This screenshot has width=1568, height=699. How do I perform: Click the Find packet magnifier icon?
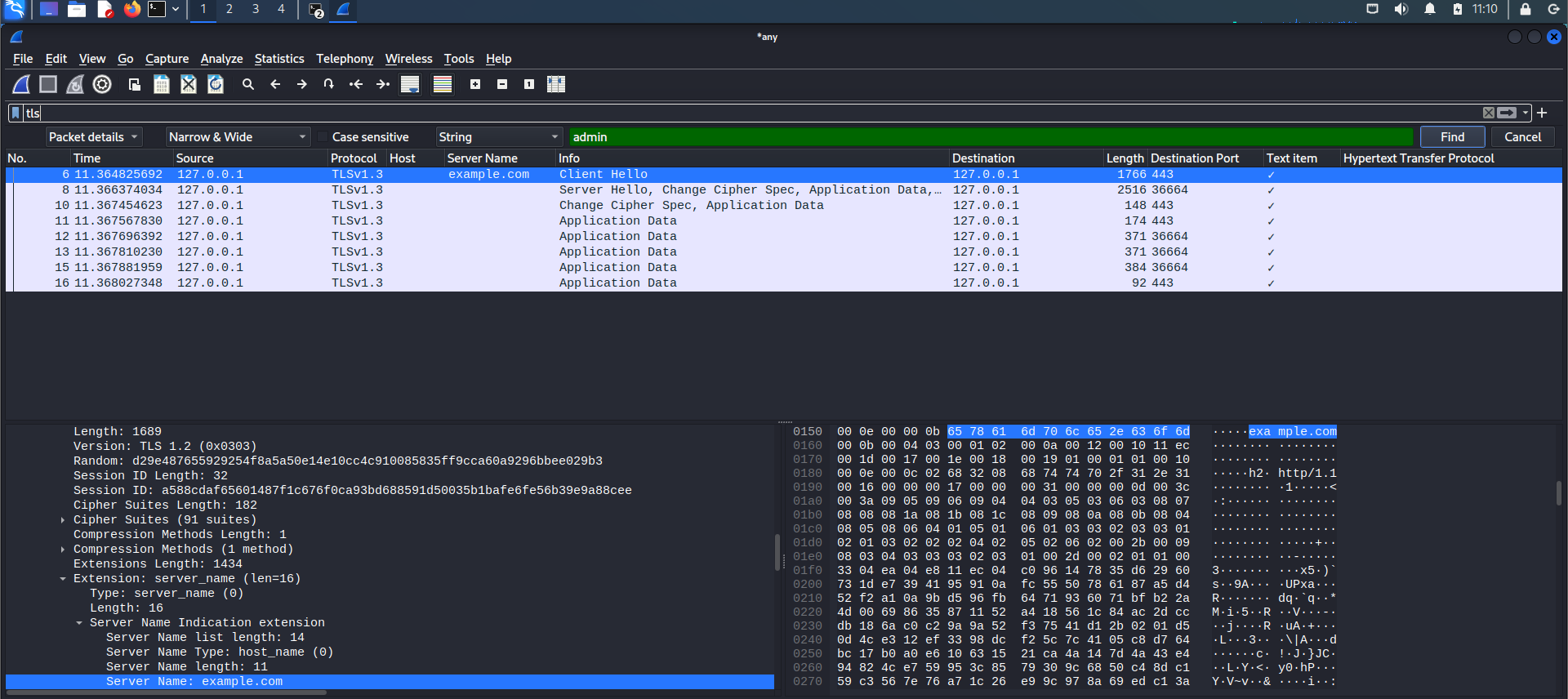(x=248, y=84)
